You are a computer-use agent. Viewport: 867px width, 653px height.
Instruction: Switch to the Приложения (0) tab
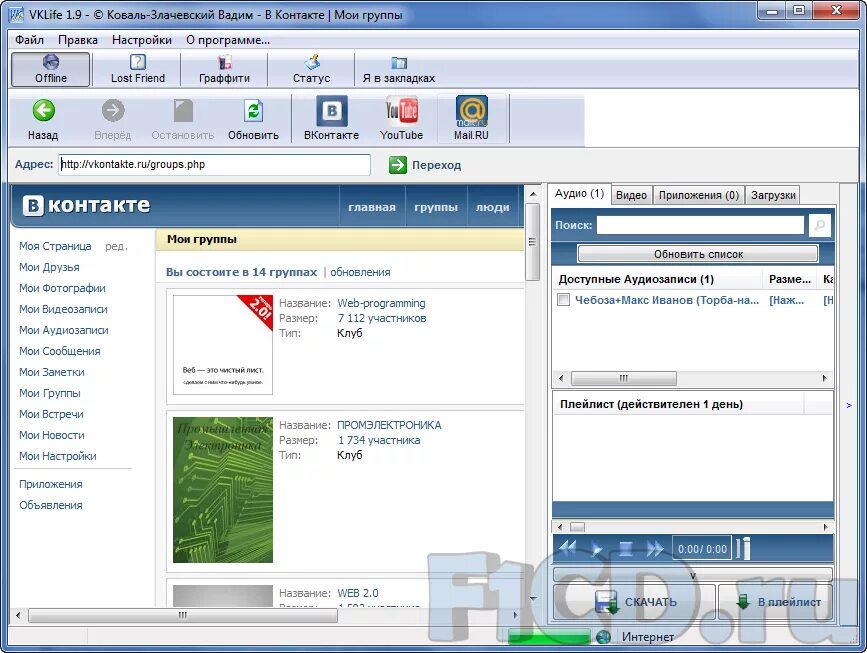[699, 195]
